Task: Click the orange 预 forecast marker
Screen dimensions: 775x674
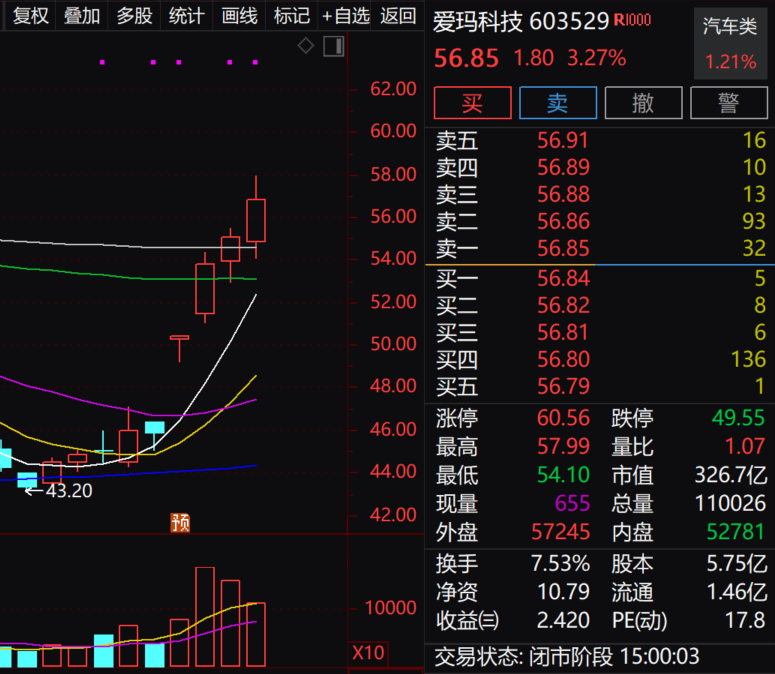Action: click(180, 522)
